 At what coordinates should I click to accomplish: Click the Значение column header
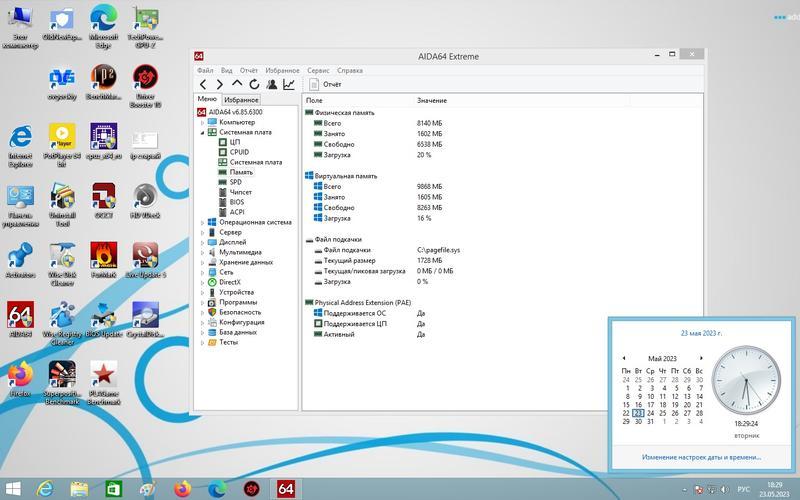click(x=431, y=101)
